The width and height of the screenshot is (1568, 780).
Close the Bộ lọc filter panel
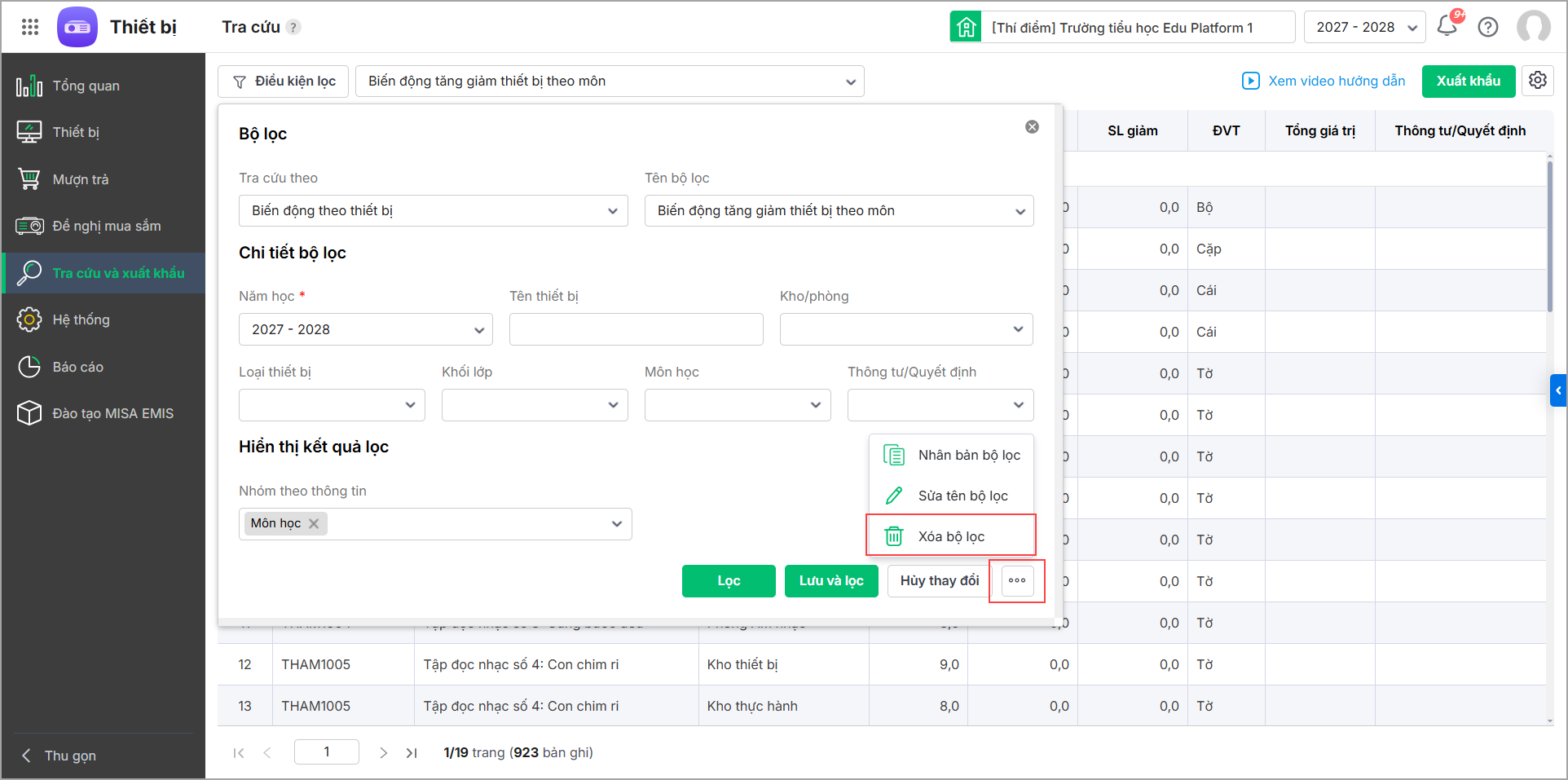(x=1032, y=127)
